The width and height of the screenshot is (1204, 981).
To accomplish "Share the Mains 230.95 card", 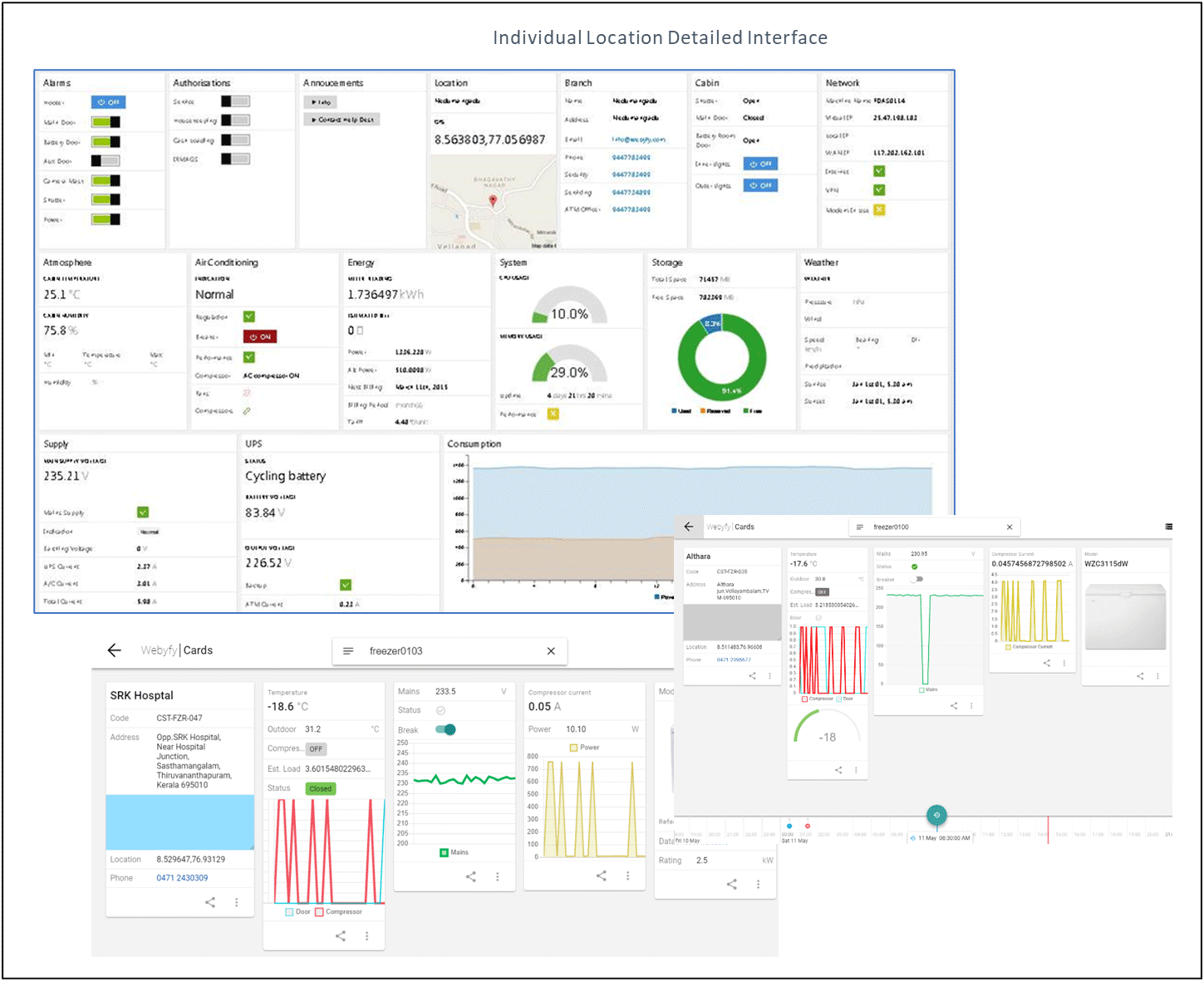I will 954,706.
